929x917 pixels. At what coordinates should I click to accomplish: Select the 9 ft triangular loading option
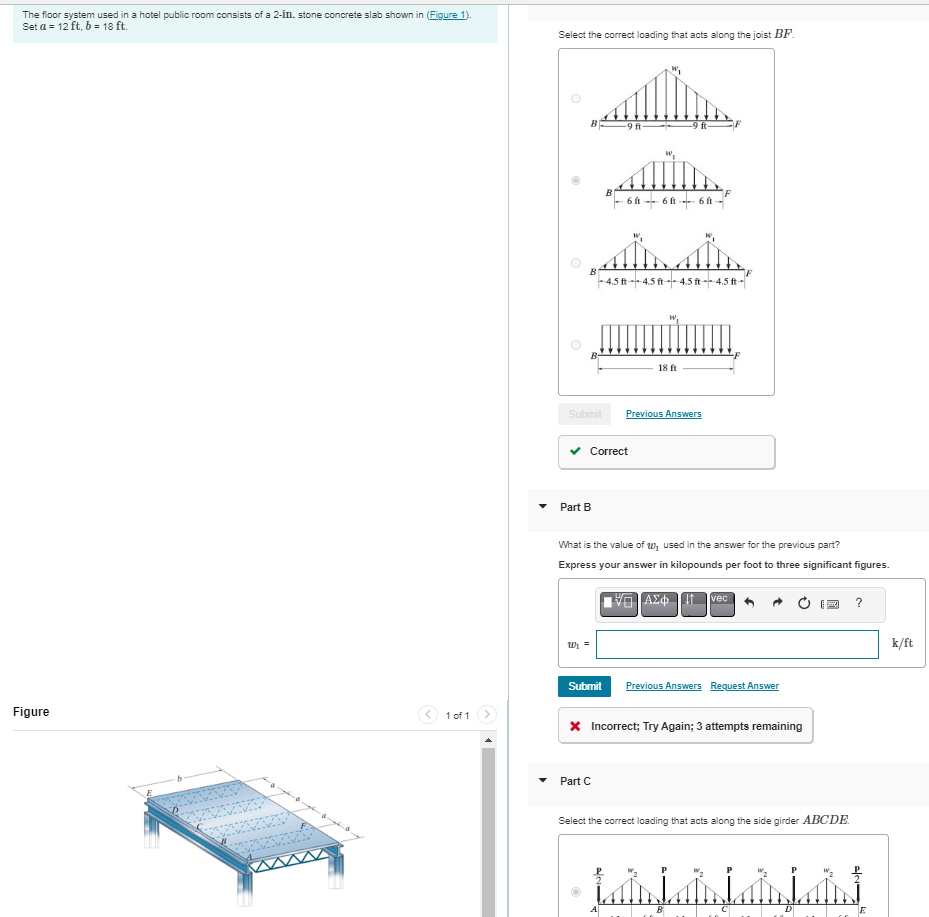pos(575,99)
